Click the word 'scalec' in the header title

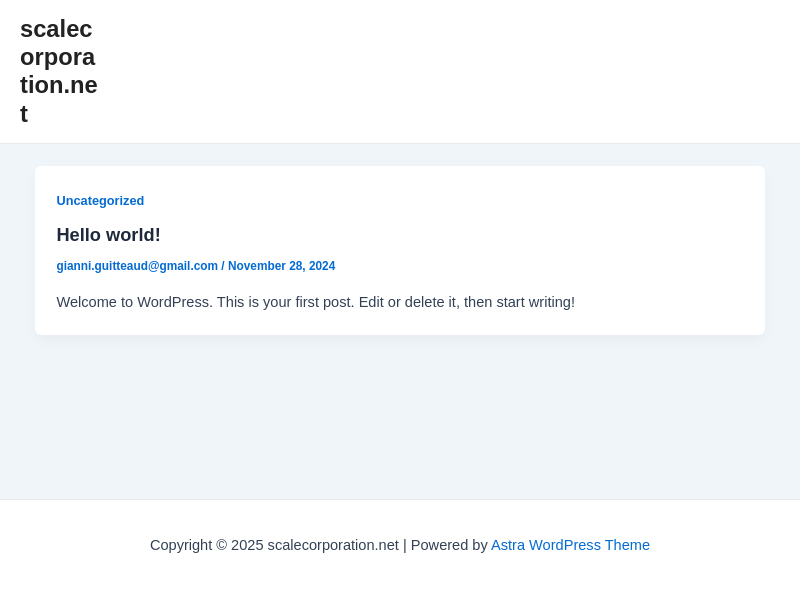(56, 29)
